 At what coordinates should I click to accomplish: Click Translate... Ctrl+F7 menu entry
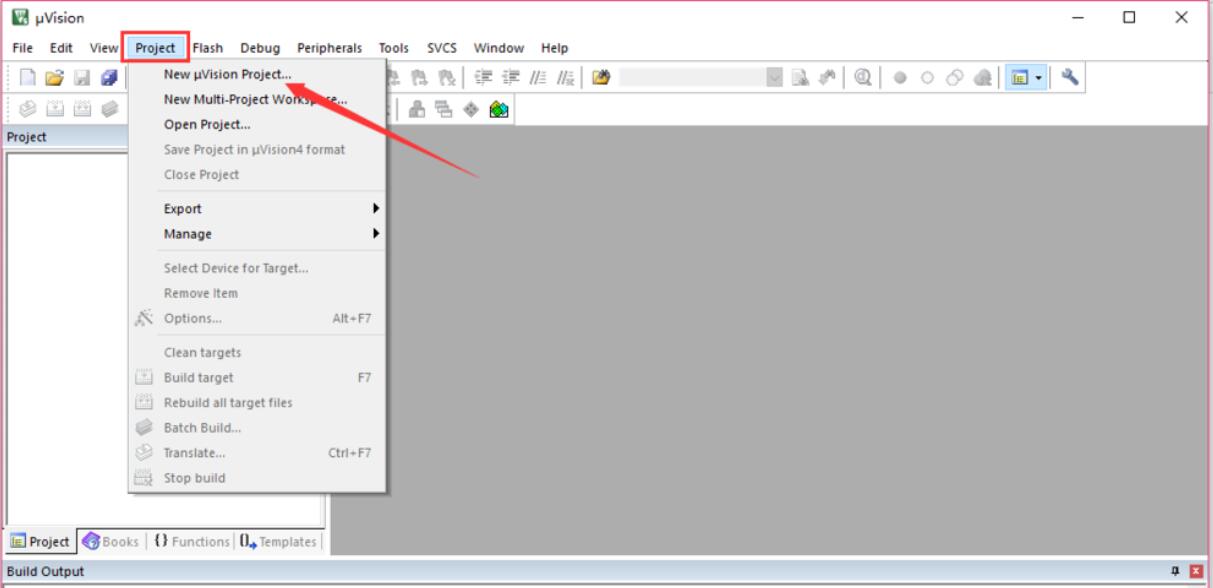(x=257, y=452)
